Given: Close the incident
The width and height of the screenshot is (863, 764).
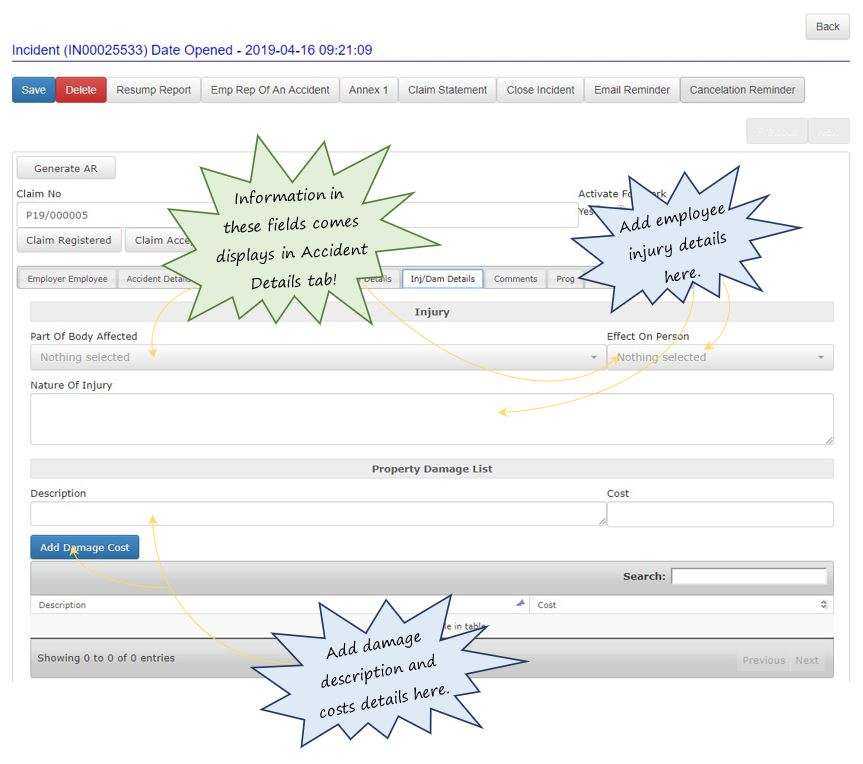Looking at the screenshot, I should (x=540, y=89).
